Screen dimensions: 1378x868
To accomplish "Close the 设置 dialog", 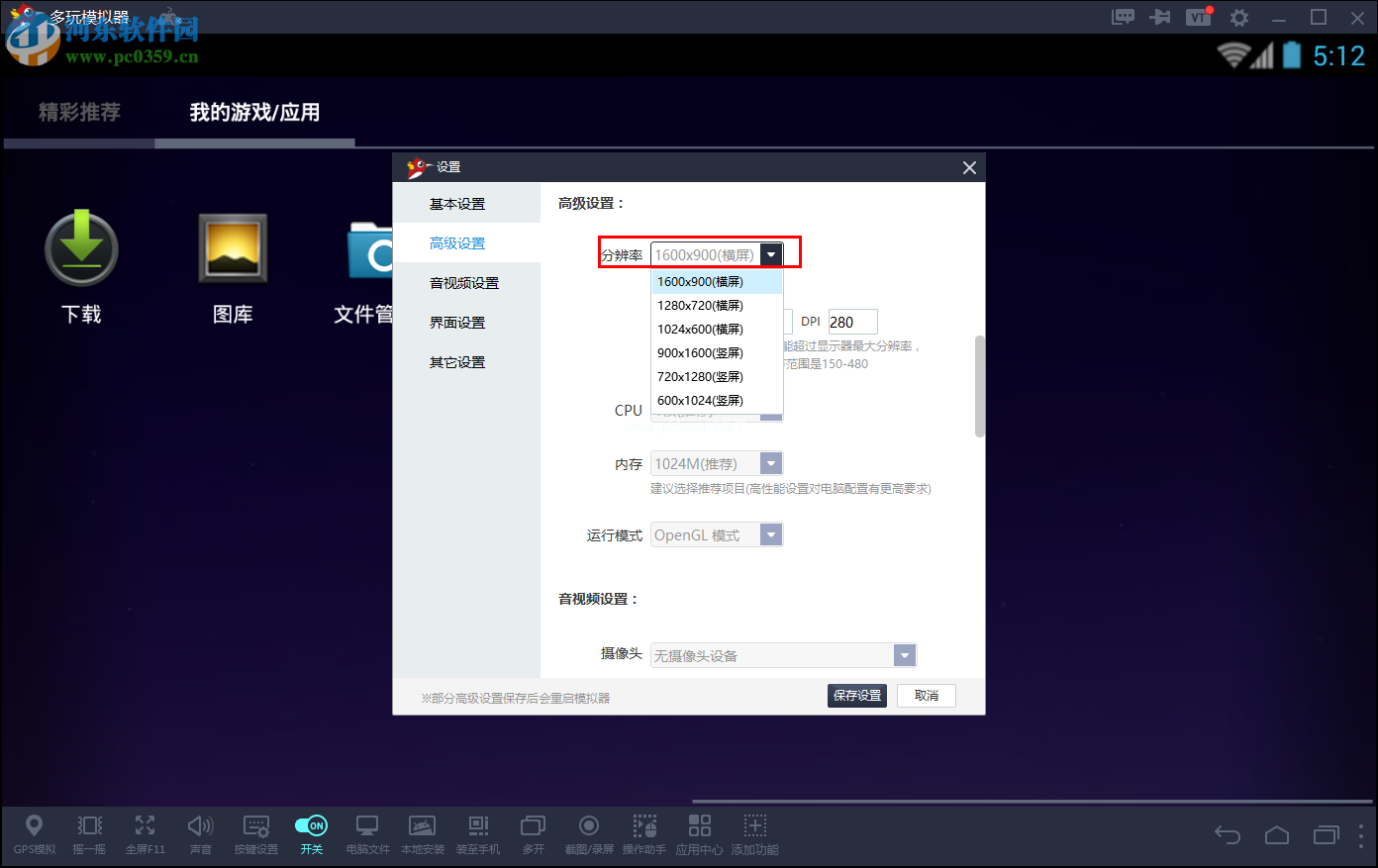I will click(x=969, y=167).
